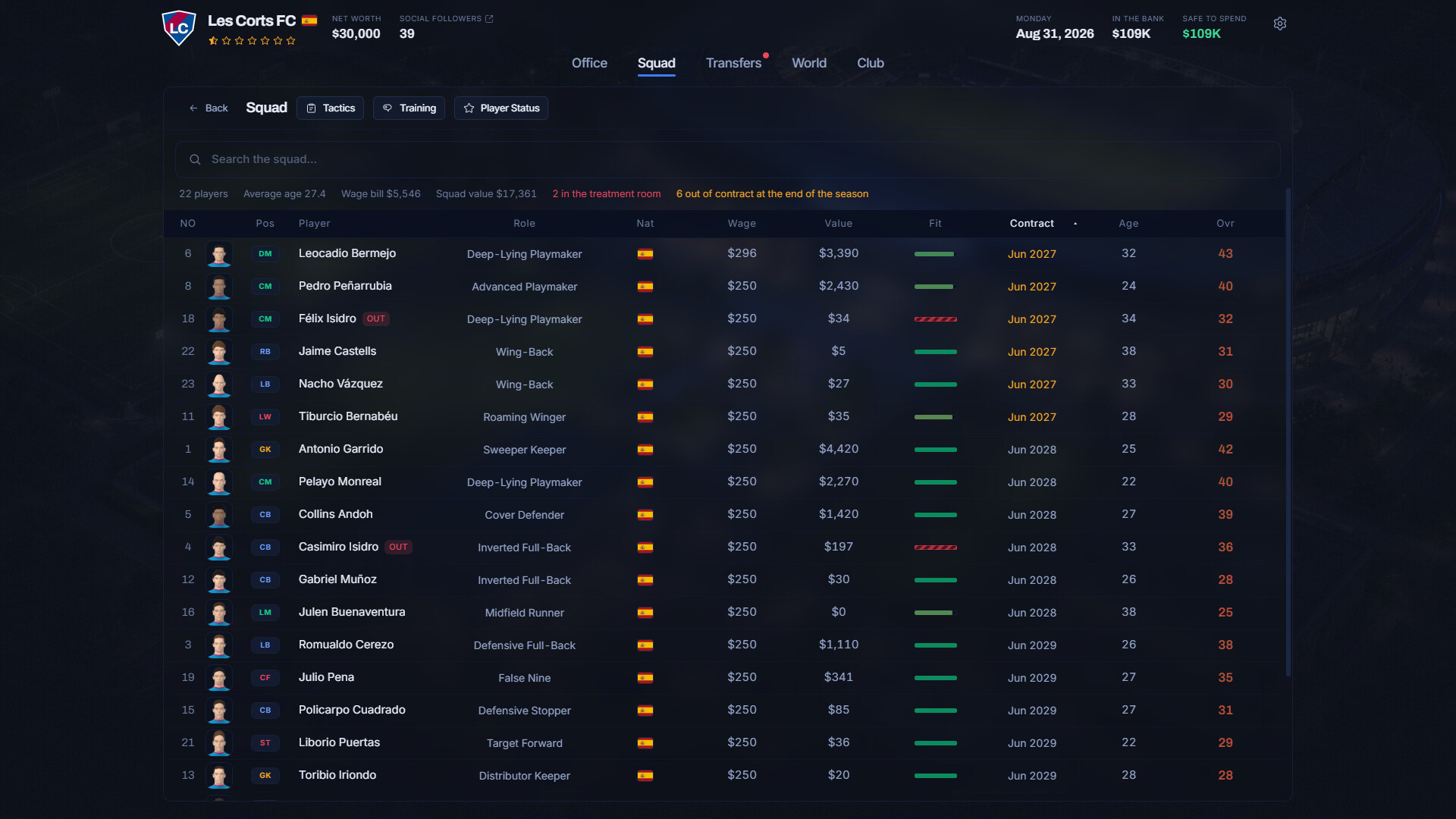Screen dimensions: 1456x819
Task: Open social followers external link icon
Action: 489,19
